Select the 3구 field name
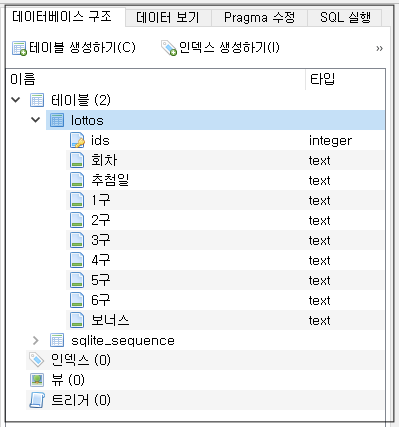 (100, 240)
